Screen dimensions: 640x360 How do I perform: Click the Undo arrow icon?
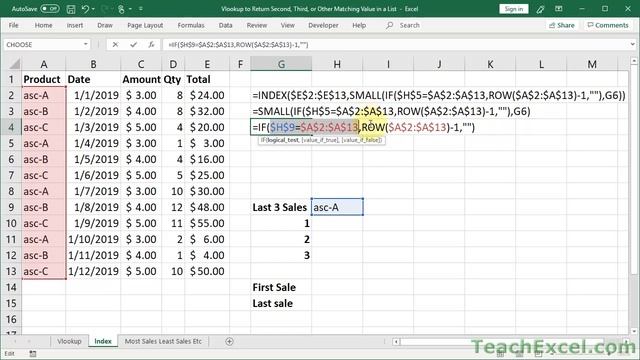tap(85, 9)
